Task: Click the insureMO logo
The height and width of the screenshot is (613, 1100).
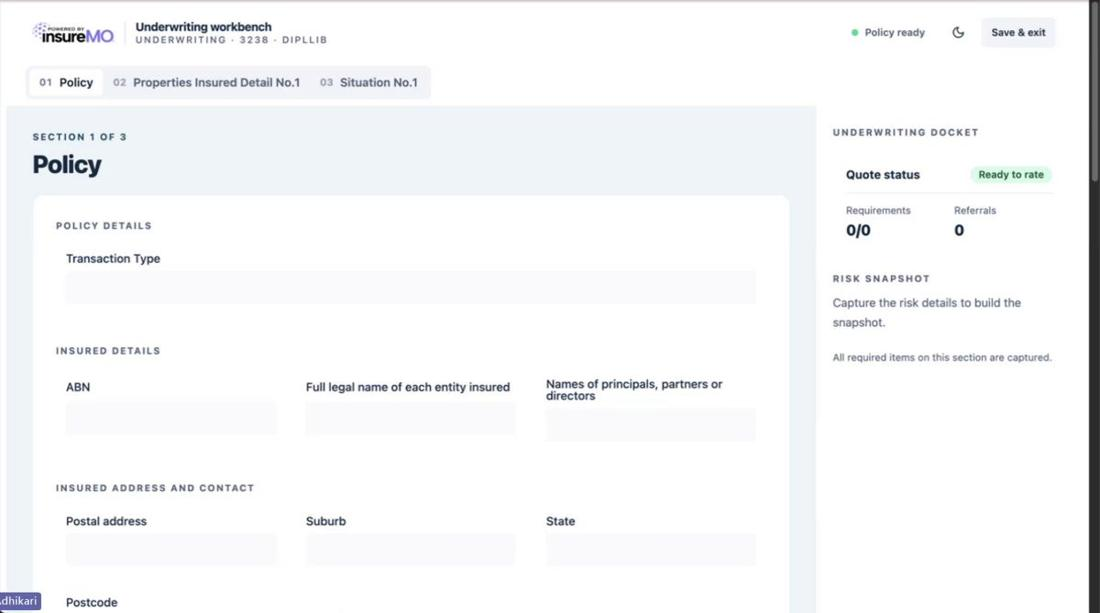Action: (x=73, y=33)
